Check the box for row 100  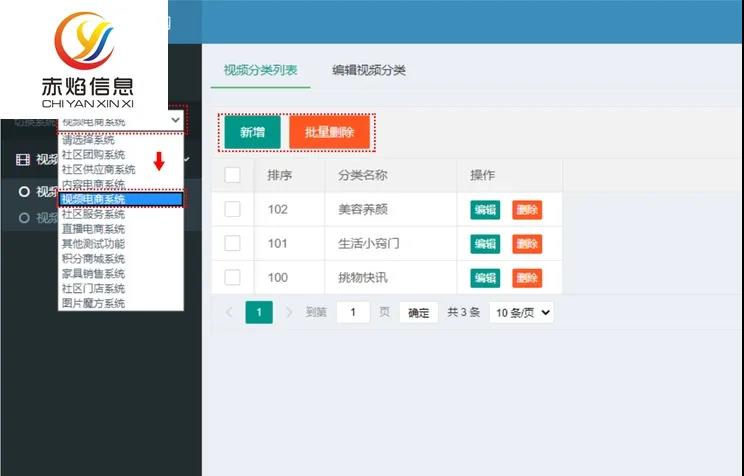pyautogui.click(x=233, y=278)
